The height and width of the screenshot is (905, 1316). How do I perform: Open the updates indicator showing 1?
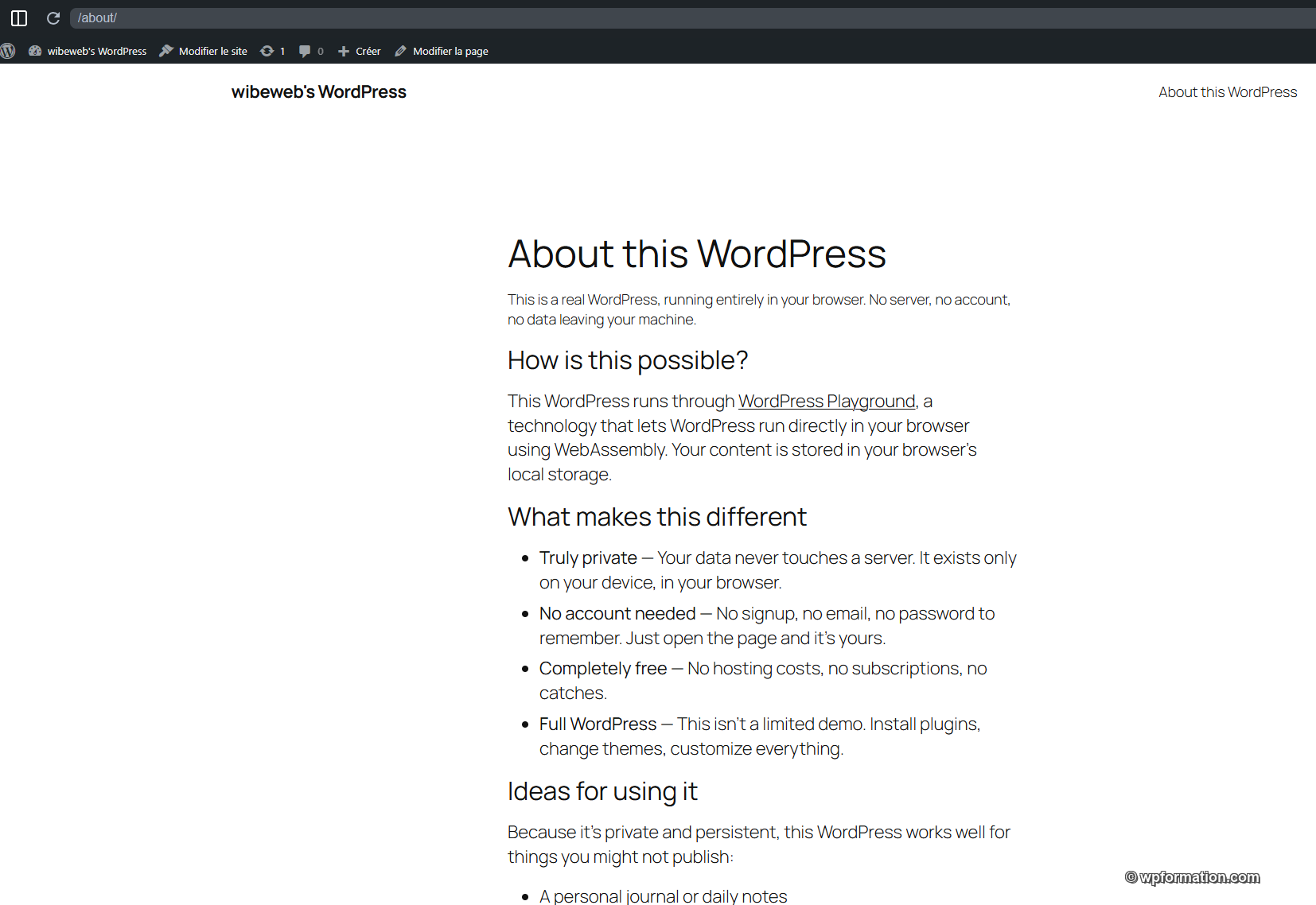coord(272,51)
